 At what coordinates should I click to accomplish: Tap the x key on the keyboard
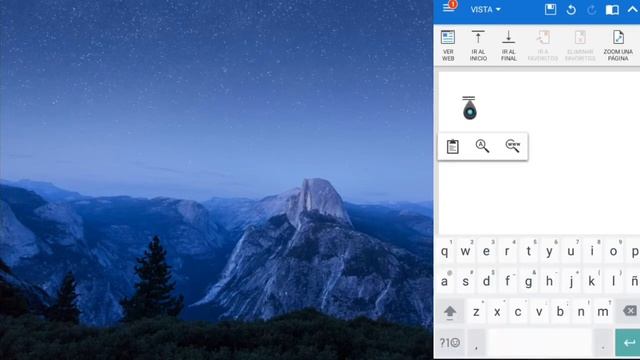497,312
